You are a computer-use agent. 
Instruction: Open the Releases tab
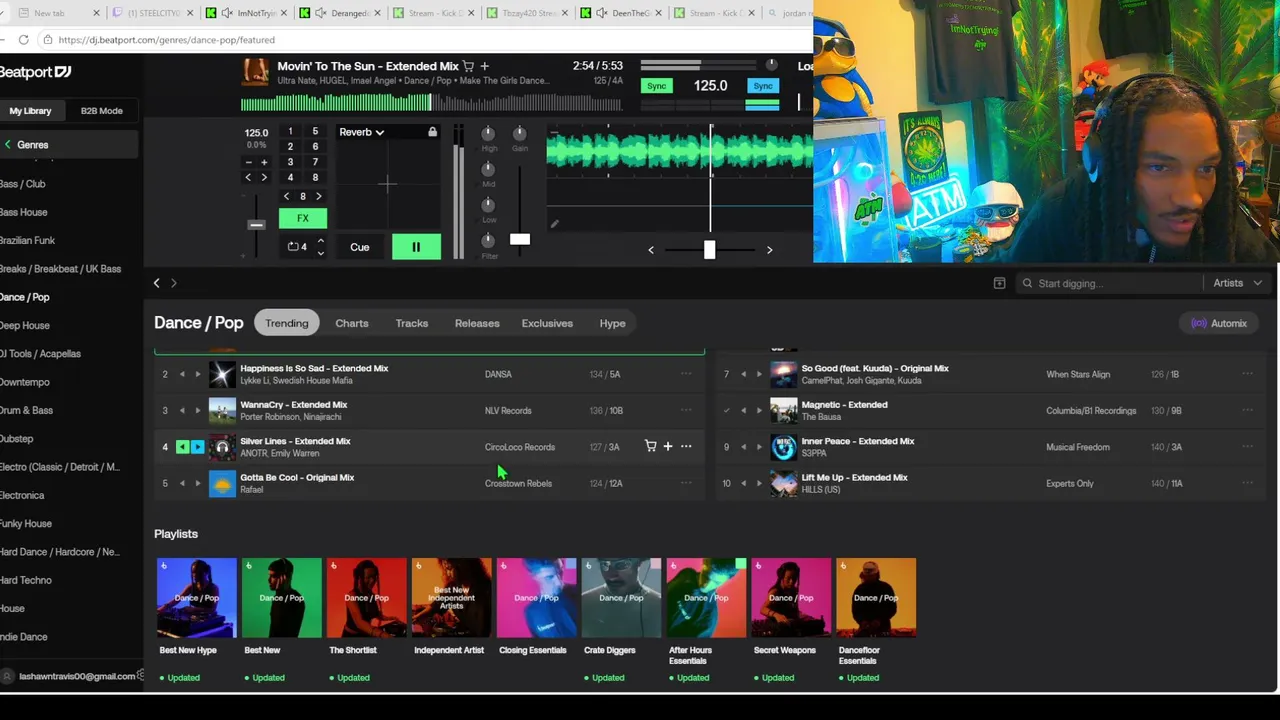tap(477, 323)
